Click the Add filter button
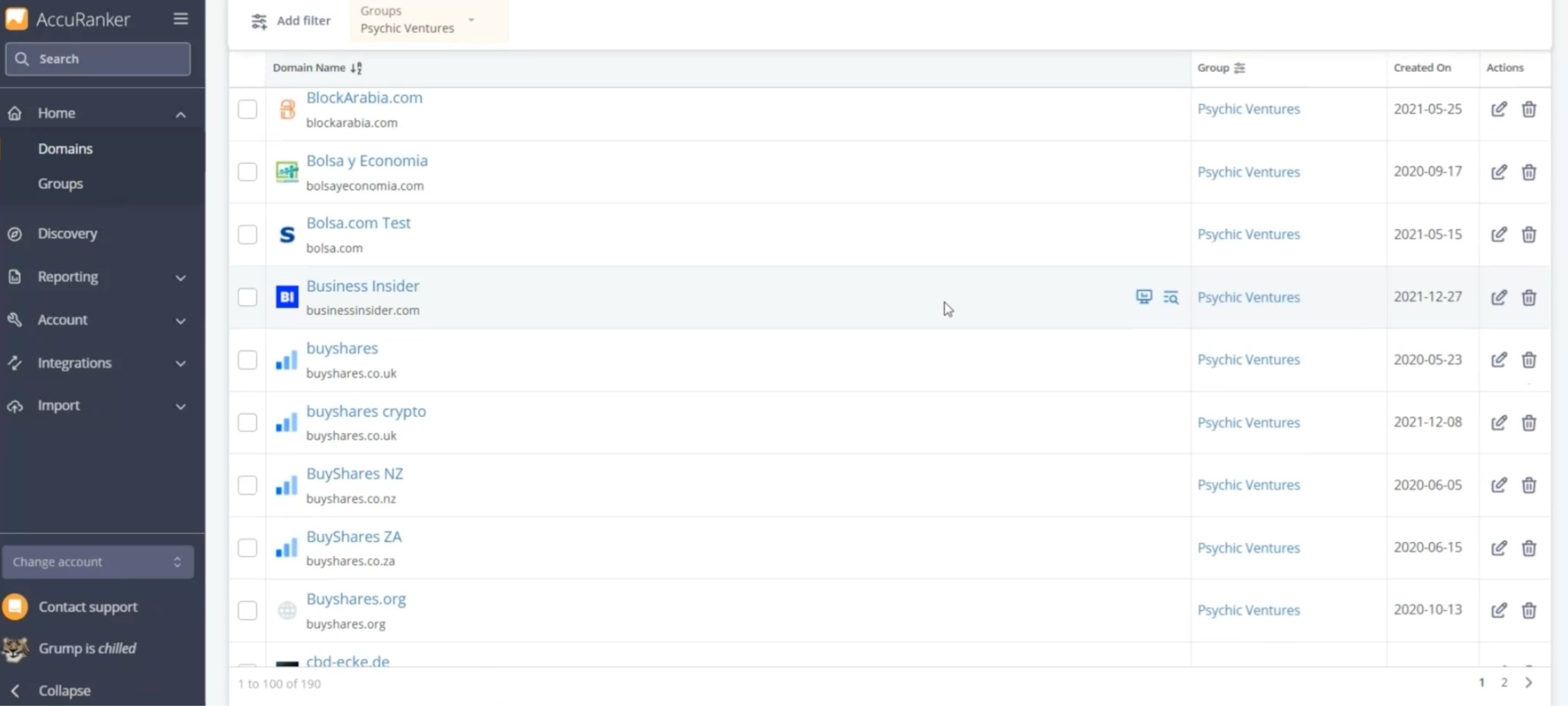 pos(292,21)
